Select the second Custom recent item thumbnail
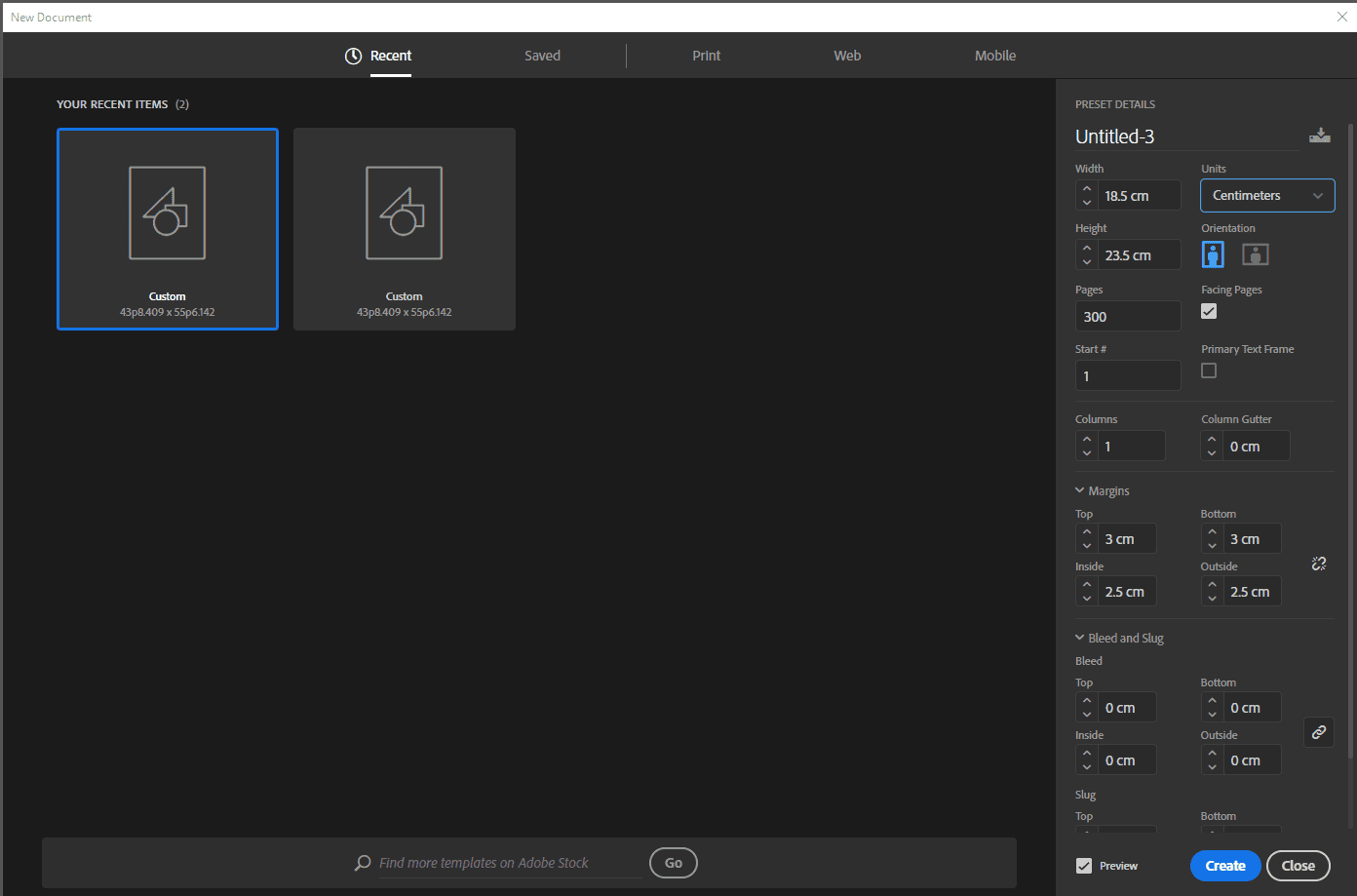 [405, 229]
